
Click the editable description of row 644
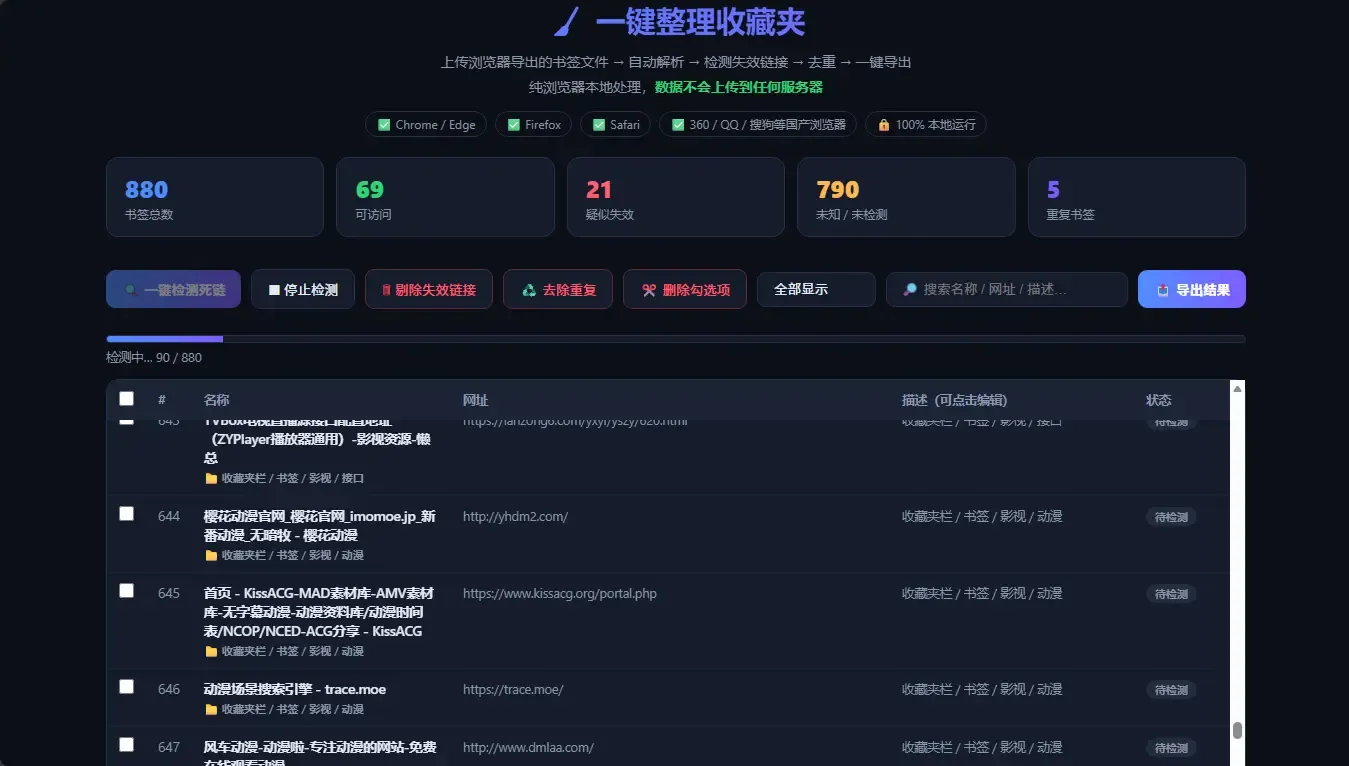982,517
